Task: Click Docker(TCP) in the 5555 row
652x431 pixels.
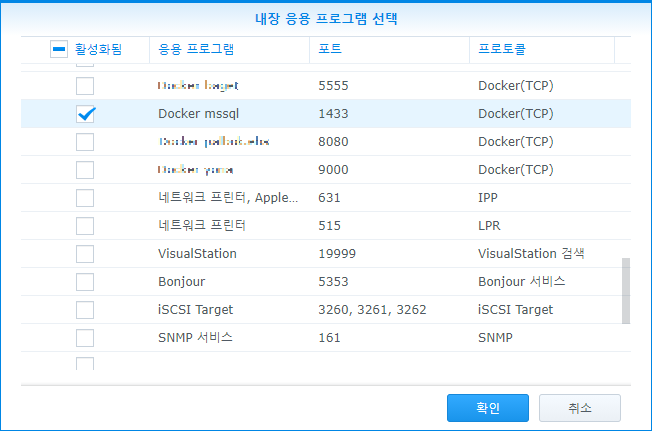Action: click(x=516, y=86)
